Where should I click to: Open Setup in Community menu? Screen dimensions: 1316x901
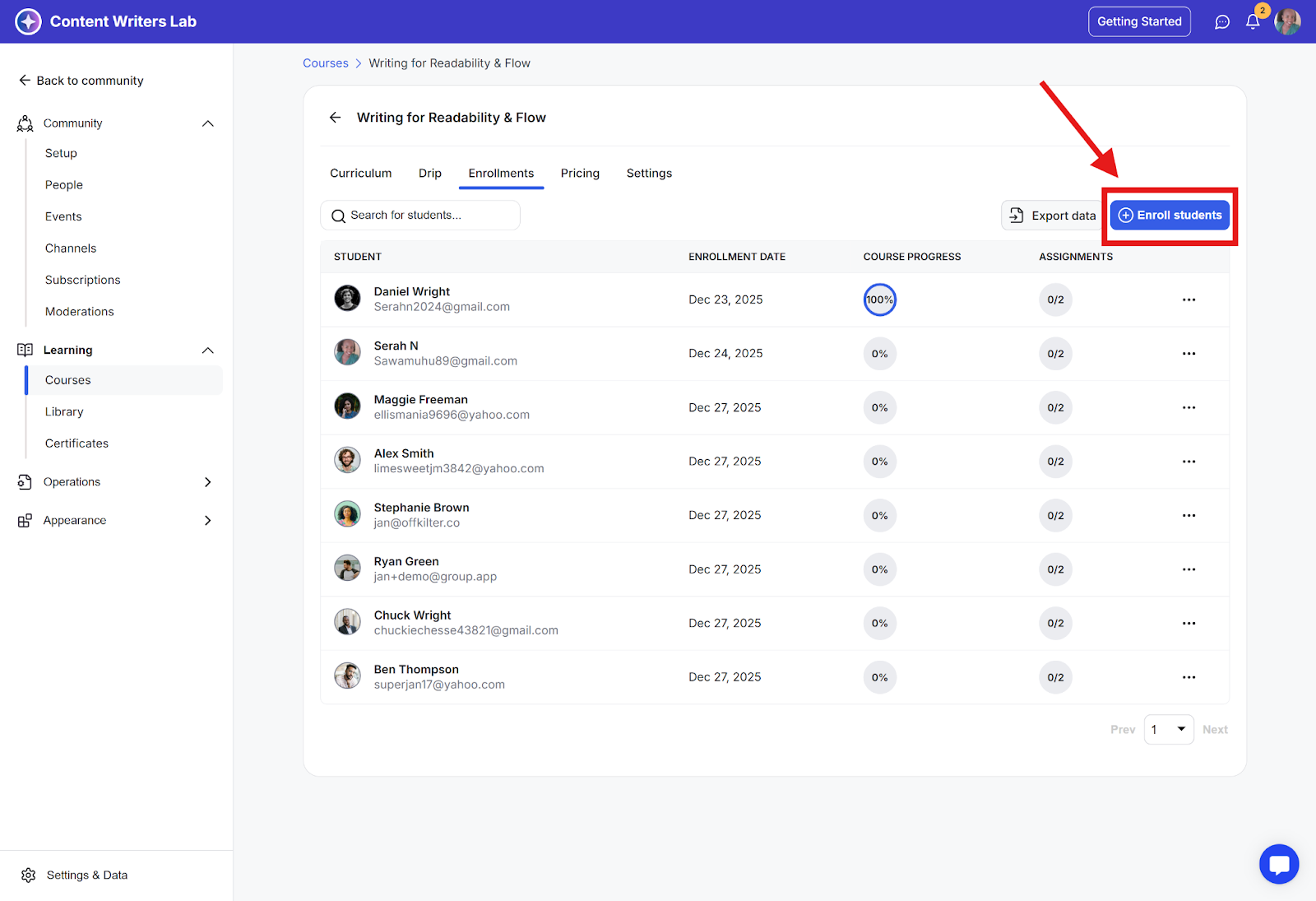pyautogui.click(x=61, y=154)
